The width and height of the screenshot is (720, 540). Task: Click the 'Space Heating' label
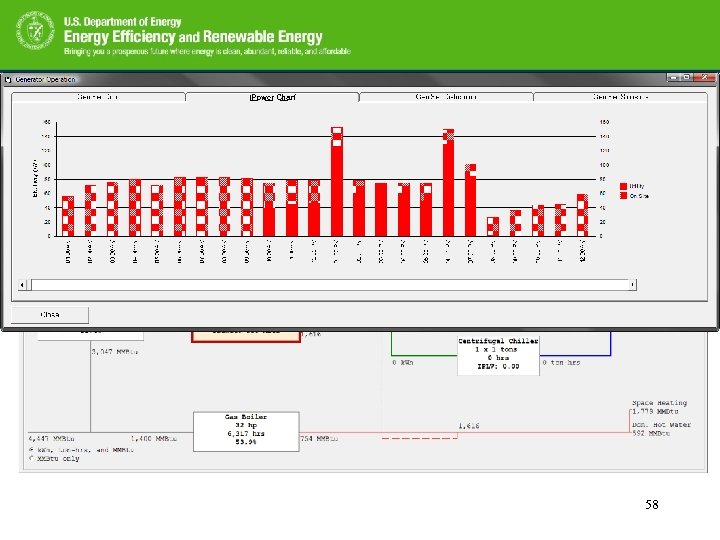(659, 403)
